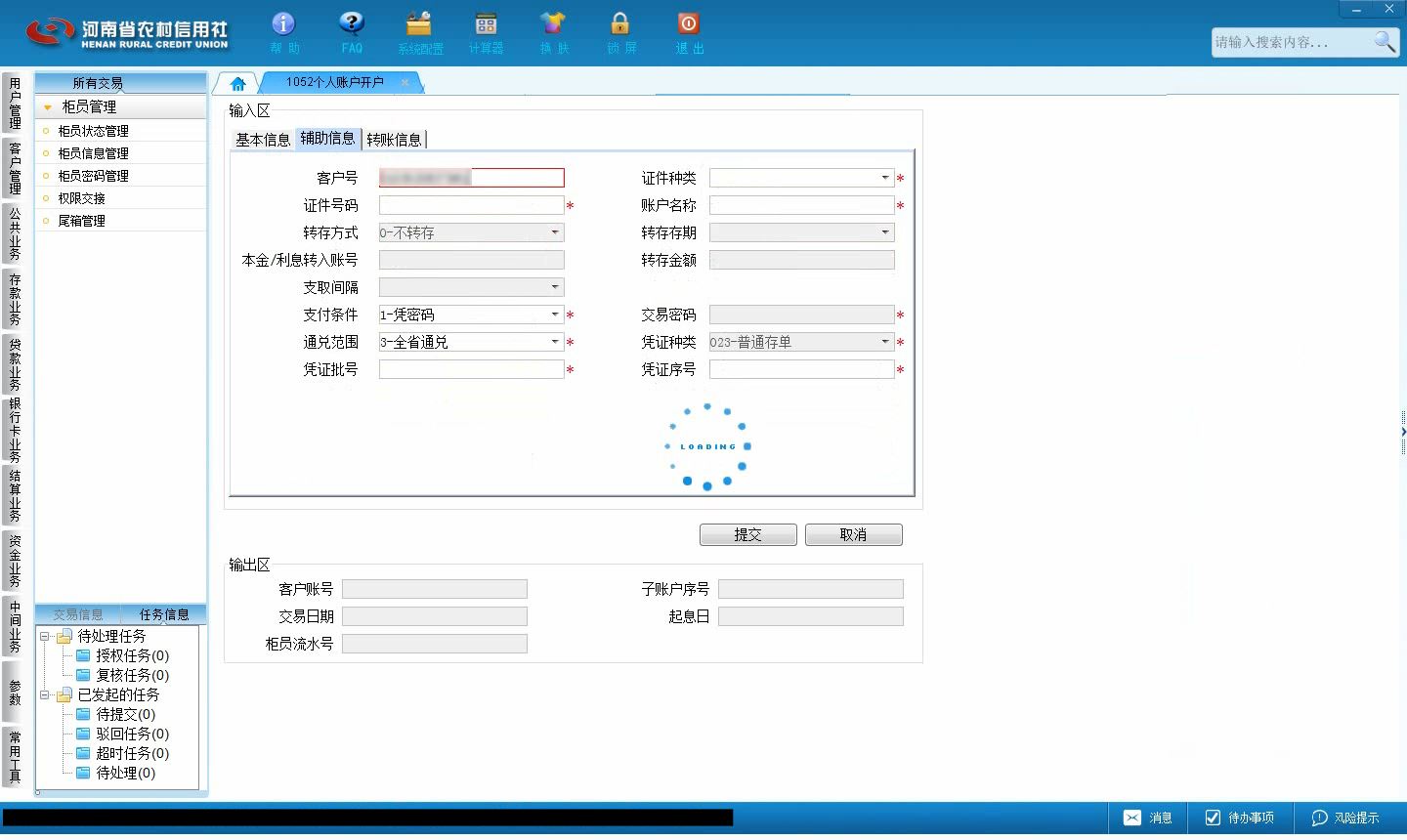Image resolution: width=1407 pixels, height=840 pixels.
Task: Open 待办事项 to-do item
Action: click(1239, 818)
